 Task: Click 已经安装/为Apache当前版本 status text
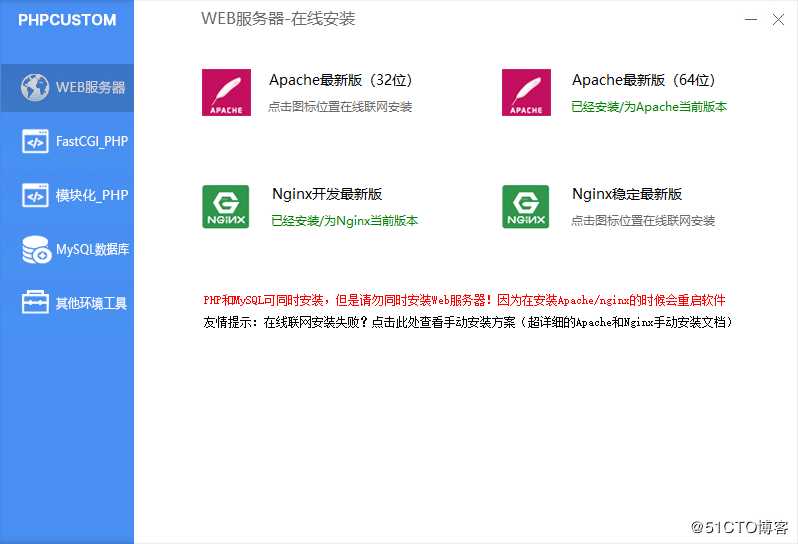[649, 107]
